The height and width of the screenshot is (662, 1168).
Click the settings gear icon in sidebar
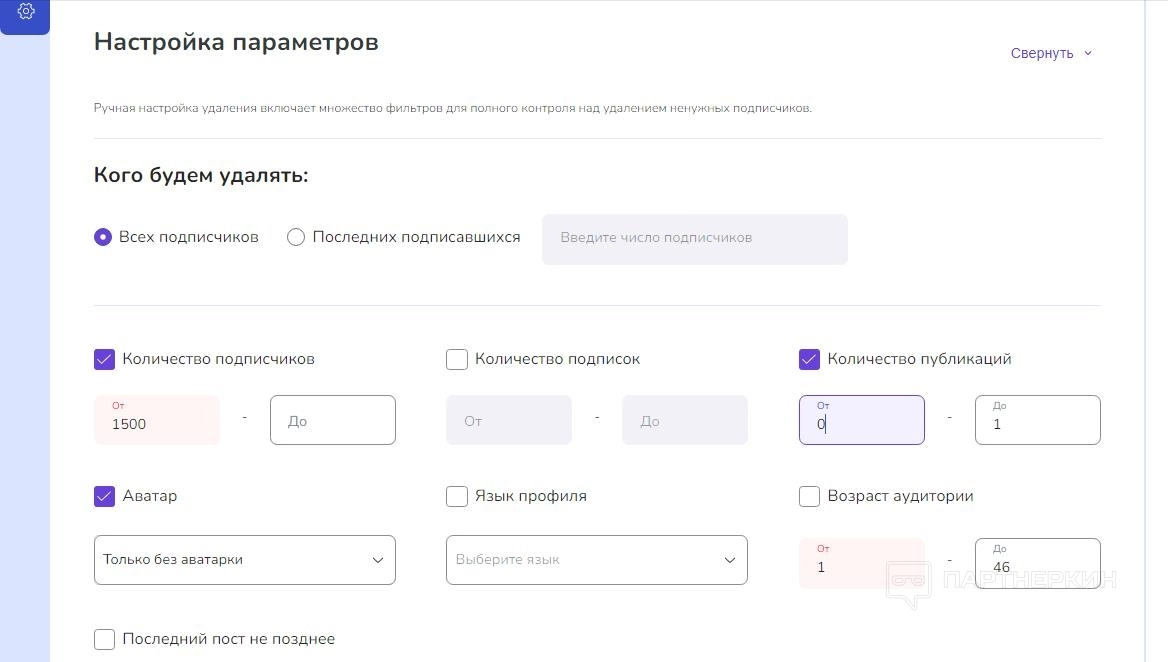[26, 12]
